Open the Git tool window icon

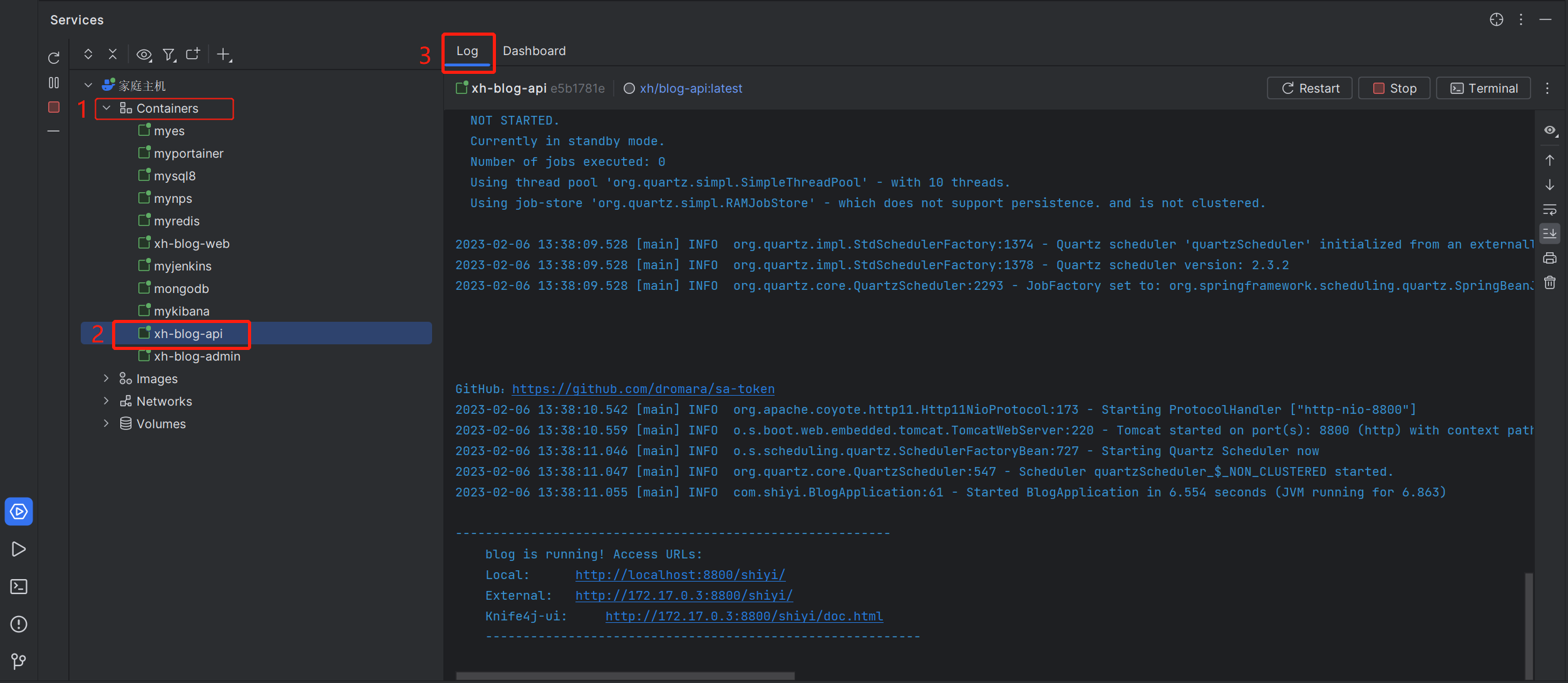coord(19,661)
